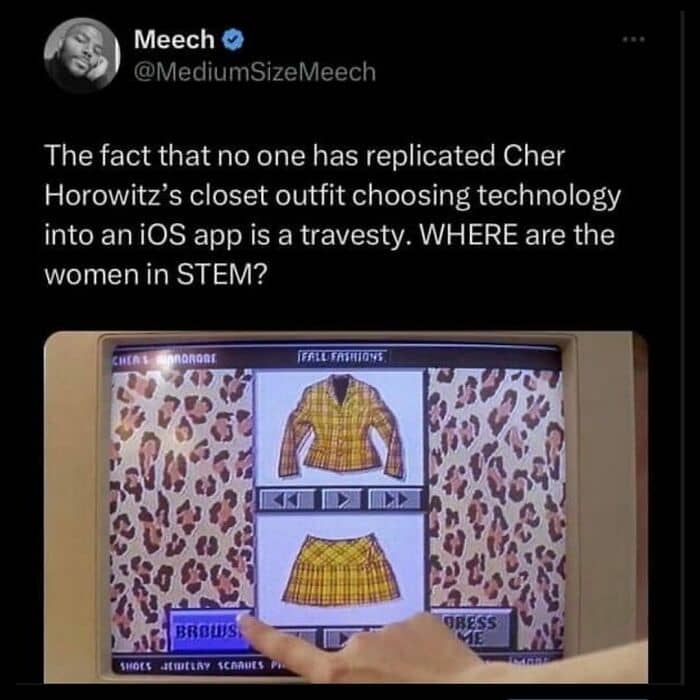Click the Dress Me button
The width and height of the screenshot is (700, 700).
[473, 629]
